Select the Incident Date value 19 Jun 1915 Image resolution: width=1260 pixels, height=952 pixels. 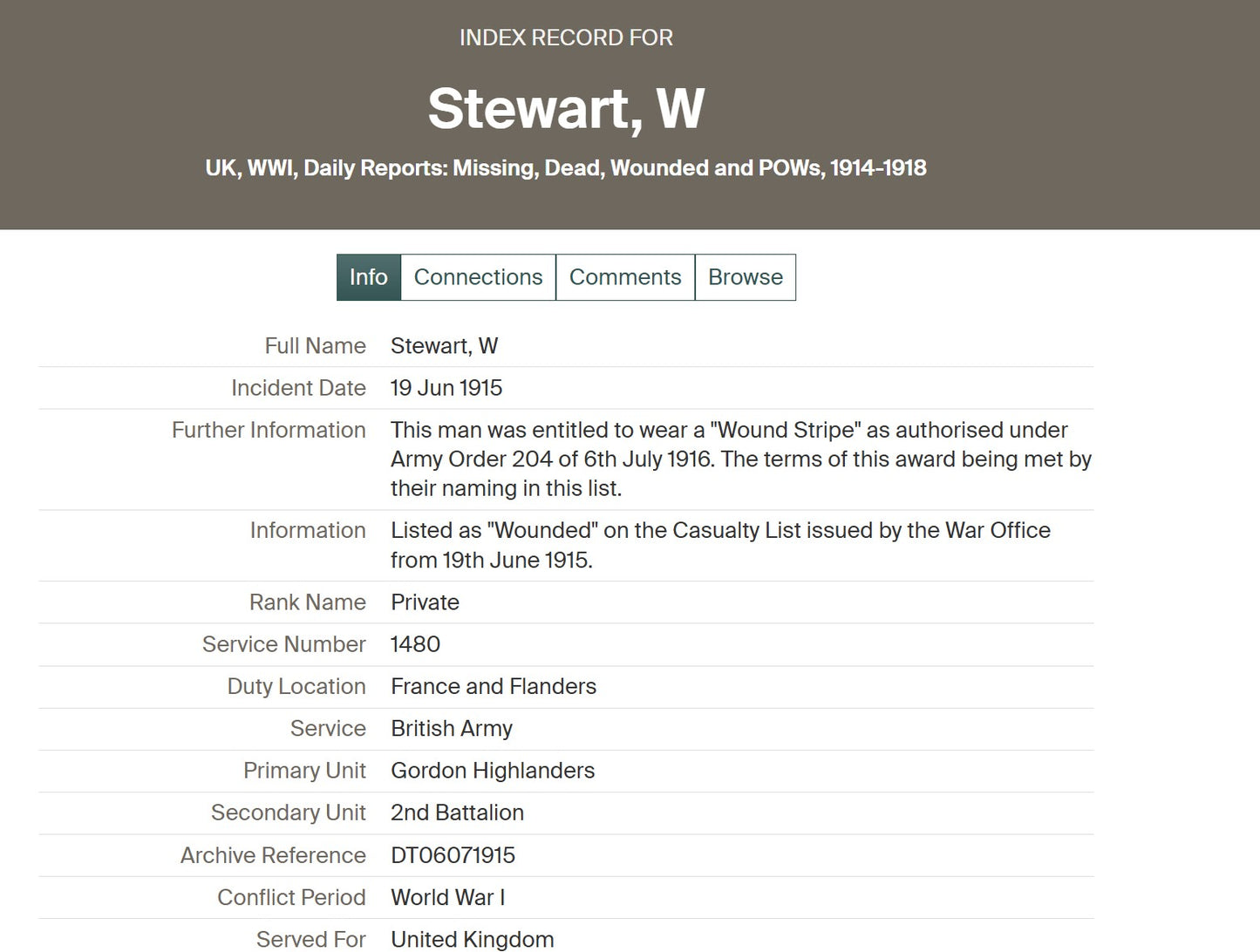pos(446,388)
